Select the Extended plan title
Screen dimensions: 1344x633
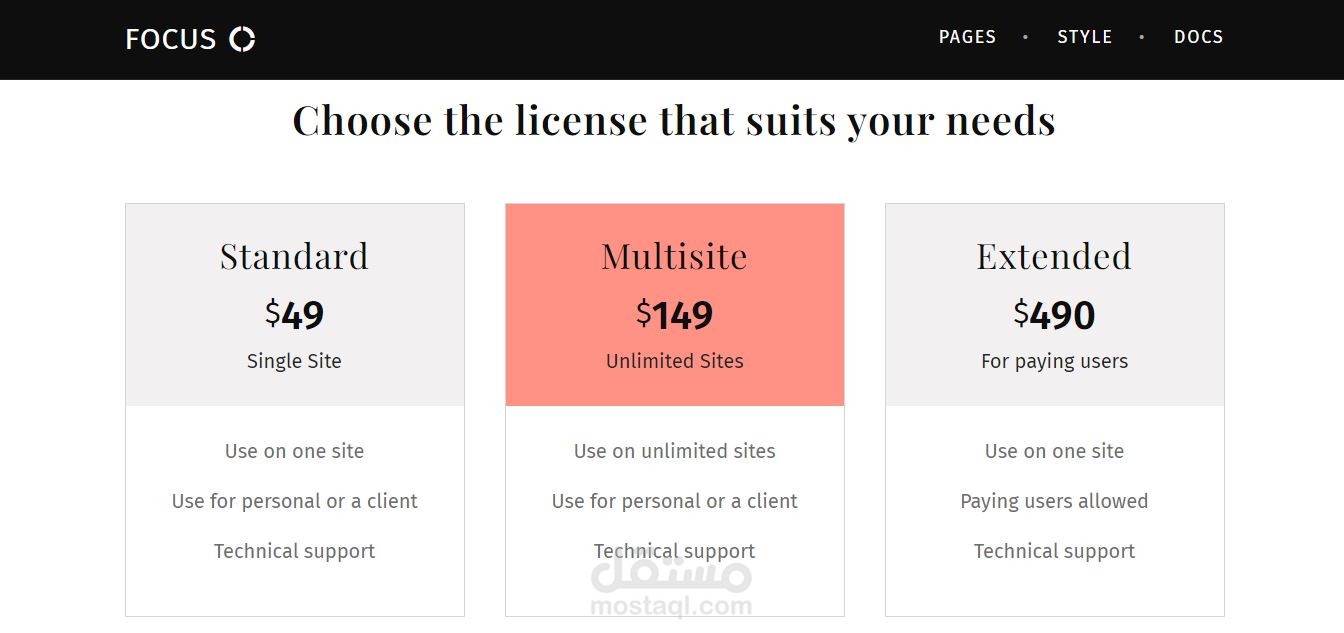pos(1054,256)
